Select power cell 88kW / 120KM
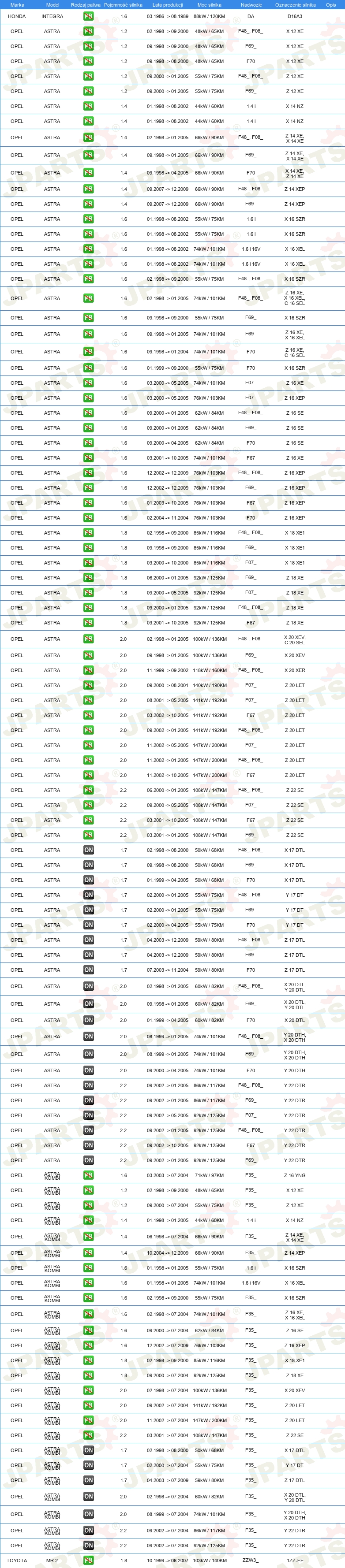 210,16
